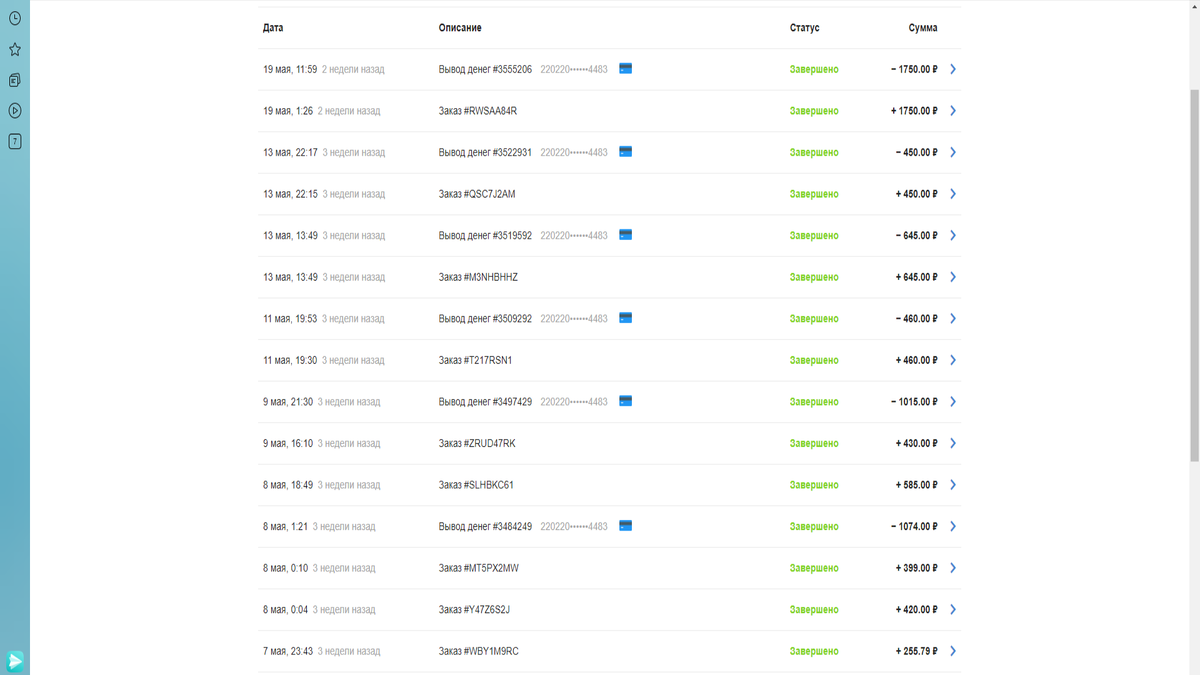Click Вывод денег #3509292 description
1200x675 pixels.
[x=485, y=318]
